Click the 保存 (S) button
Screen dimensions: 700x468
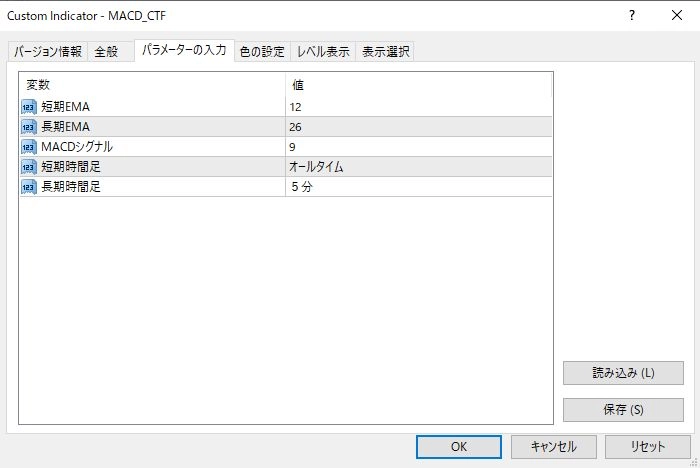coord(623,409)
